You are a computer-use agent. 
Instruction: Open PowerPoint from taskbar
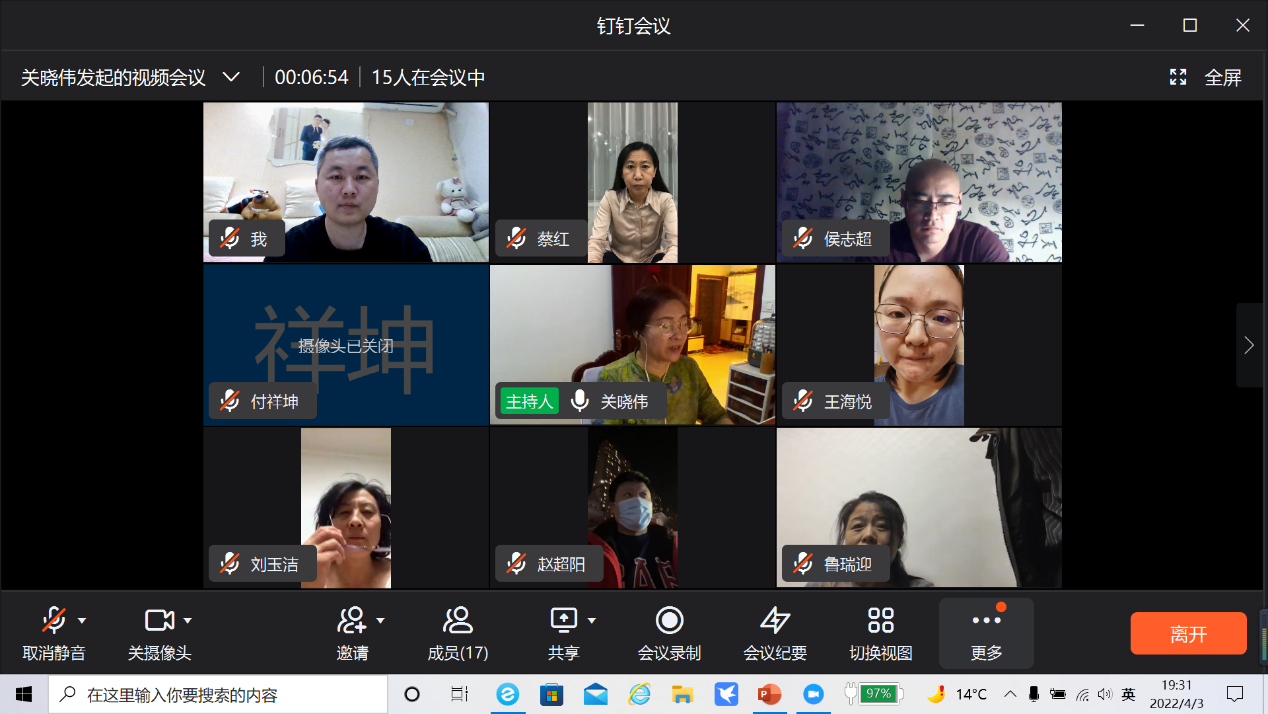pyautogui.click(x=770, y=694)
